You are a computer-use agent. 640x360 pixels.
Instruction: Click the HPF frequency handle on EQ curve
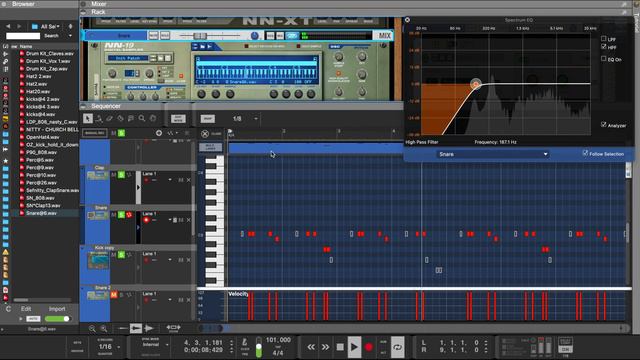(476, 84)
